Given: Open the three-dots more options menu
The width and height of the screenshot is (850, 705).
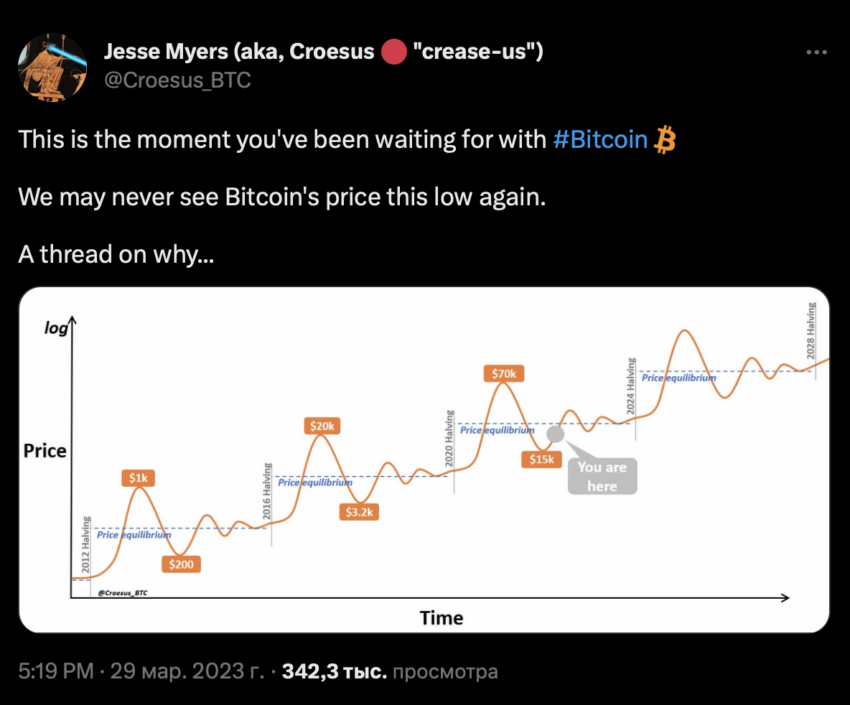Looking at the screenshot, I should coord(816,53).
